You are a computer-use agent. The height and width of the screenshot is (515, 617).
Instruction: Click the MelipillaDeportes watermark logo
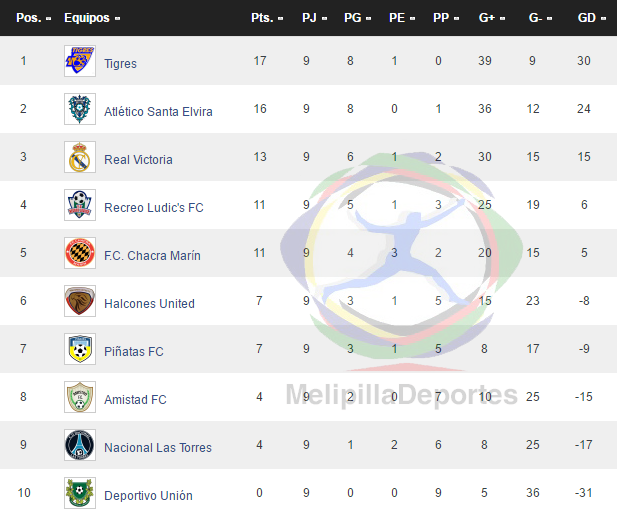[x=401, y=279]
